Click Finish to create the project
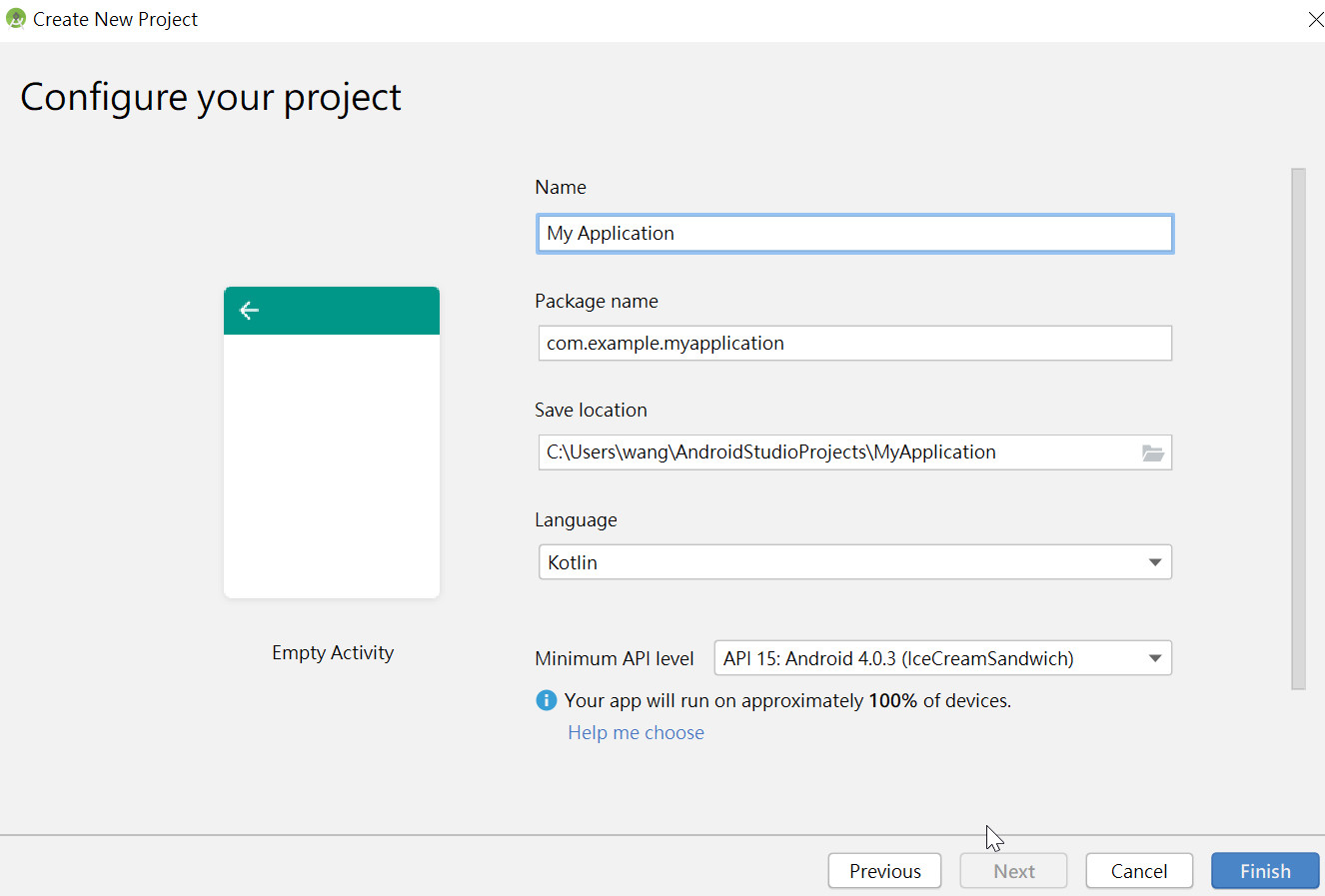1325x896 pixels. tap(1265, 871)
